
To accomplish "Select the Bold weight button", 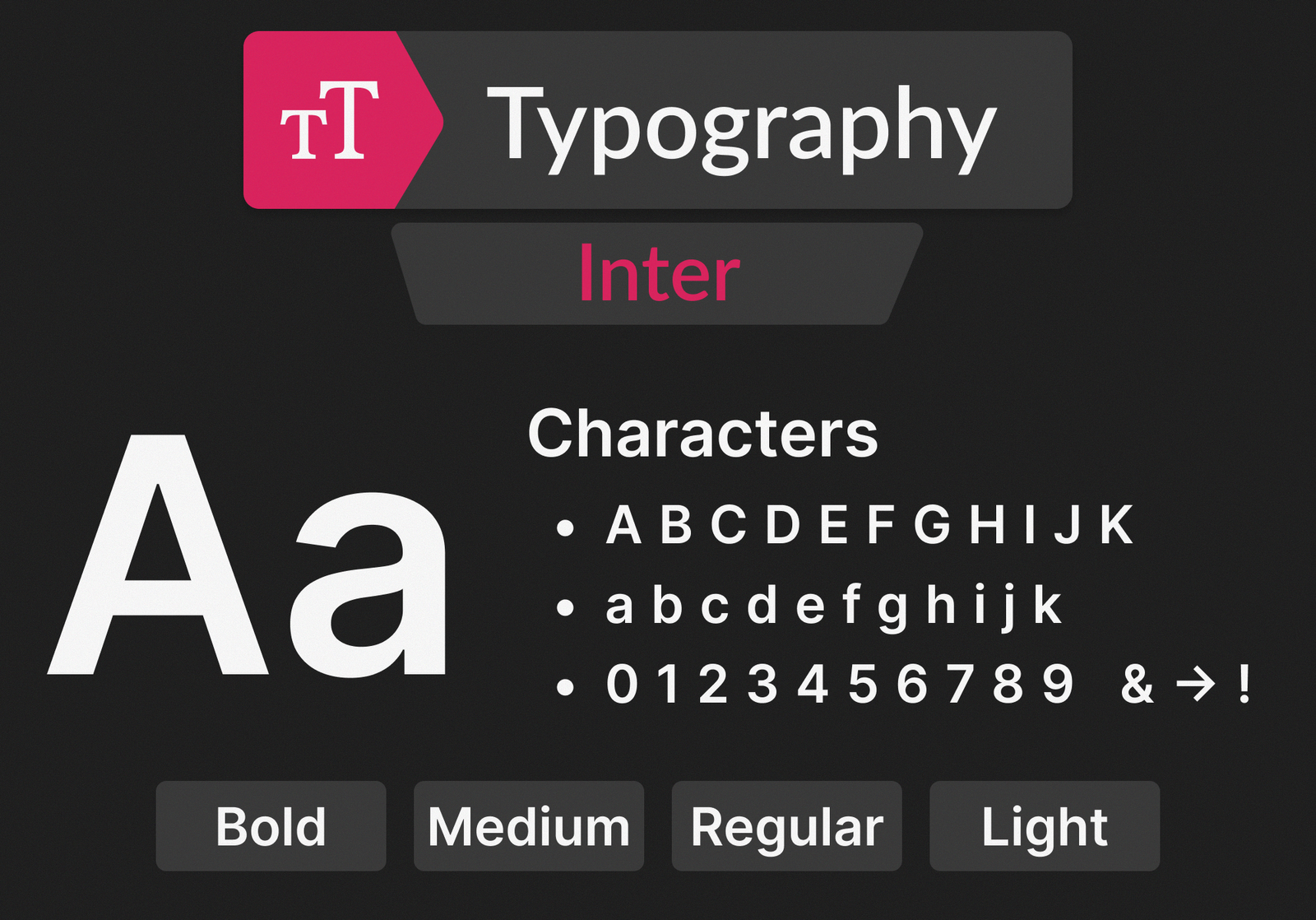I will (271, 826).
